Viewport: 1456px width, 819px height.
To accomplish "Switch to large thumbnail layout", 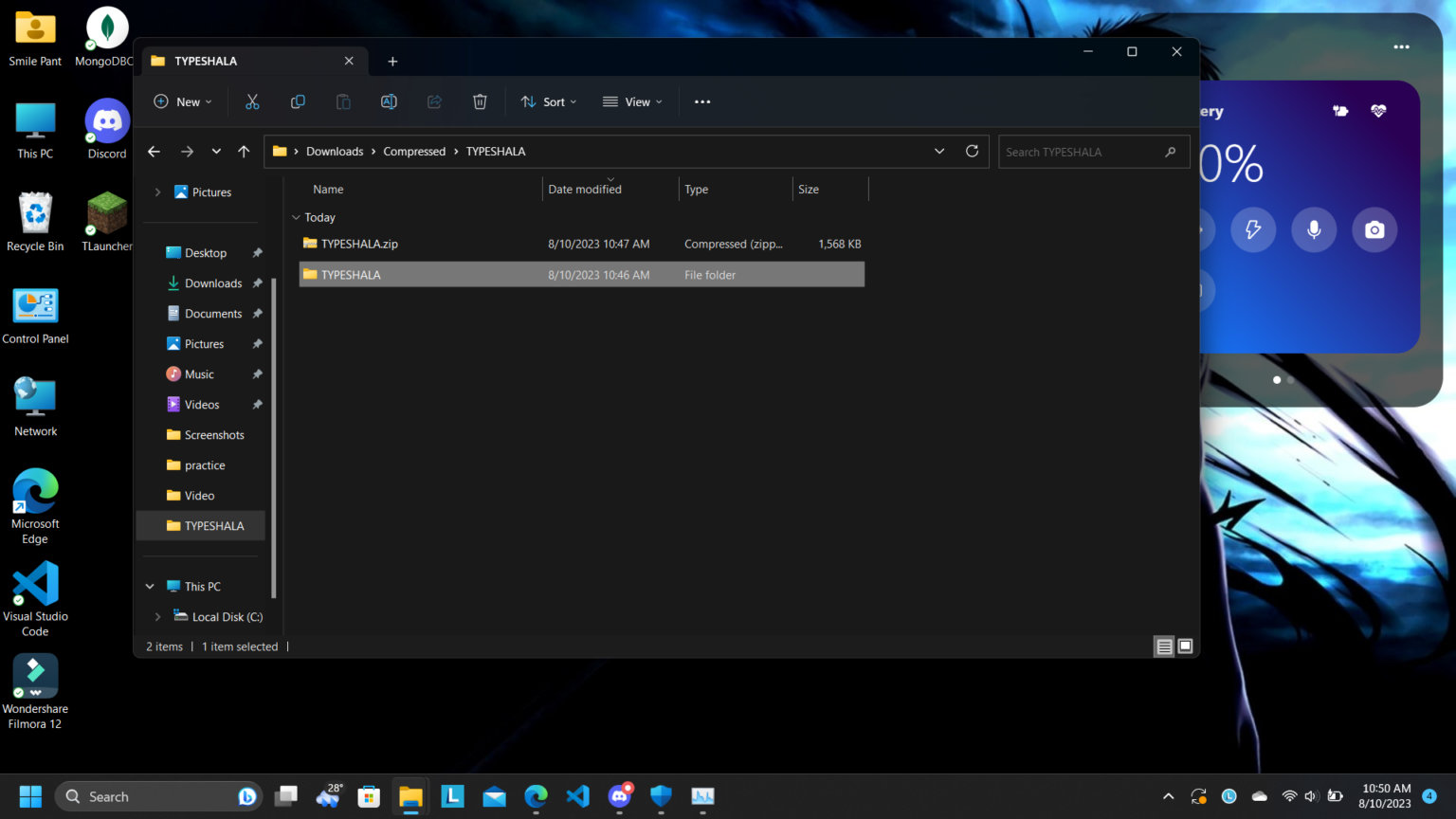I will click(x=1185, y=646).
